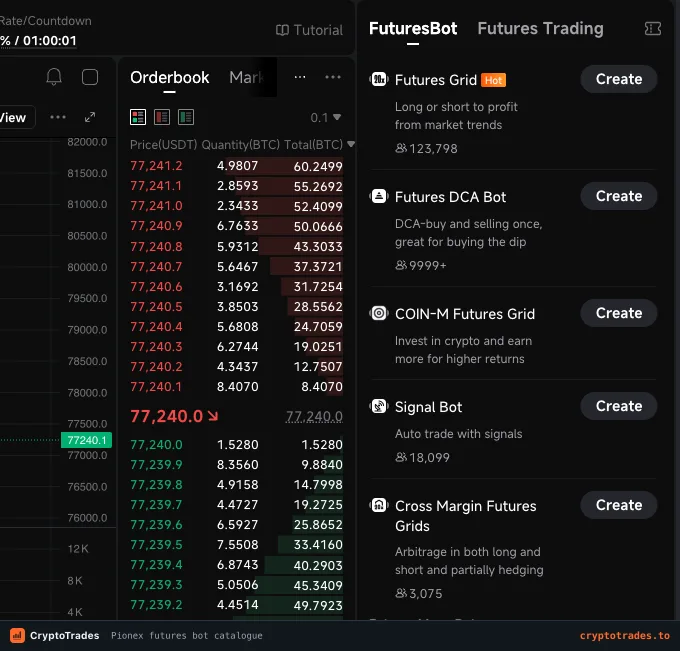The width and height of the screenshot is (680, 651).
Task: Select the Futures Trading tab
Action: pos(540,29)
